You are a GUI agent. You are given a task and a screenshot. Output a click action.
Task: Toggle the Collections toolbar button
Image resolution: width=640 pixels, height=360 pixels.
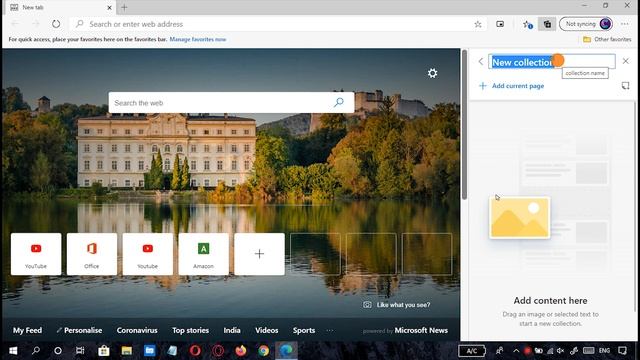pyautogui.click(x=547, y=24)
